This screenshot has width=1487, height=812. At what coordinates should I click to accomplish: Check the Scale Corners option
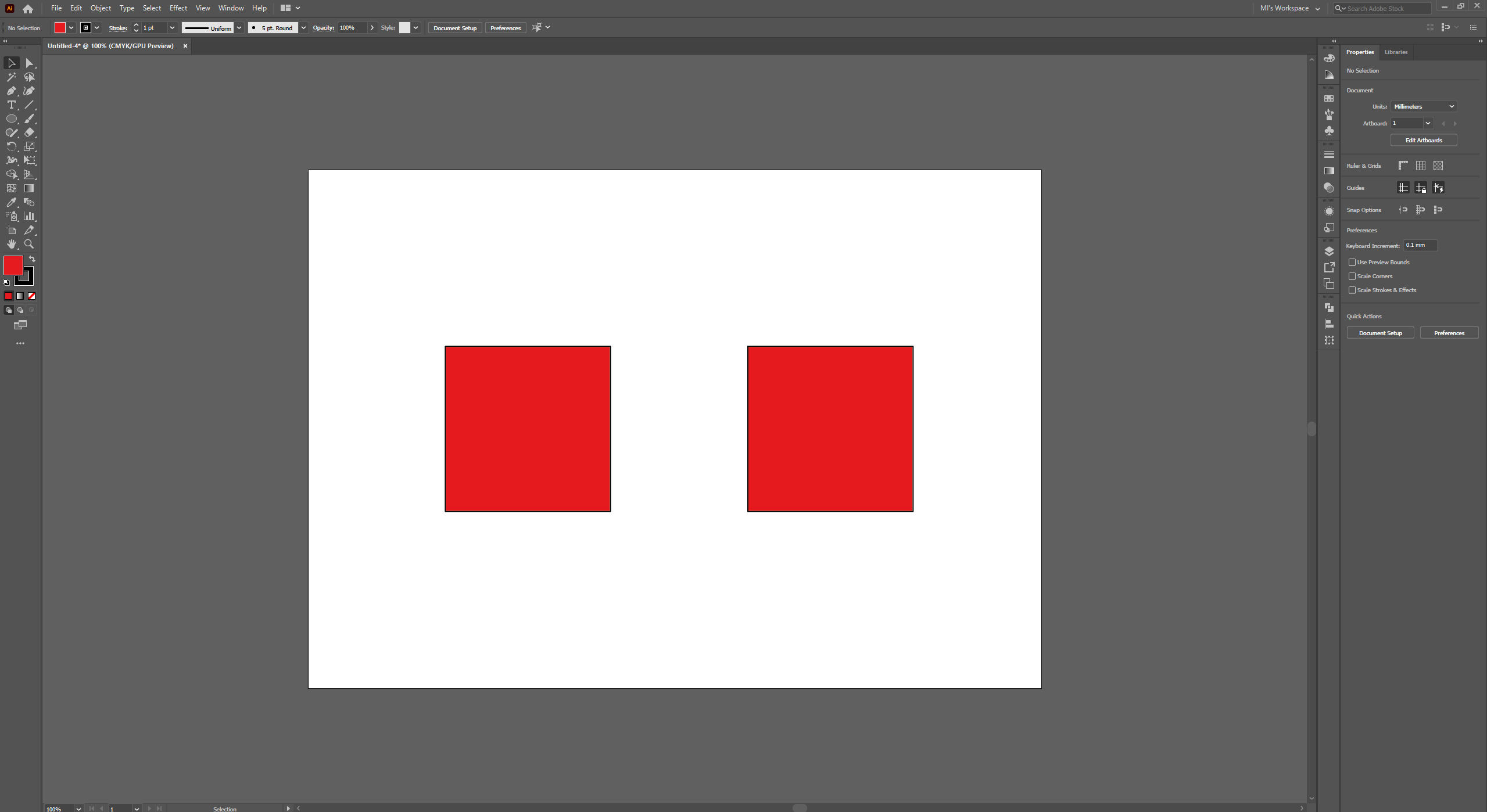click(x=1352, y=276)
